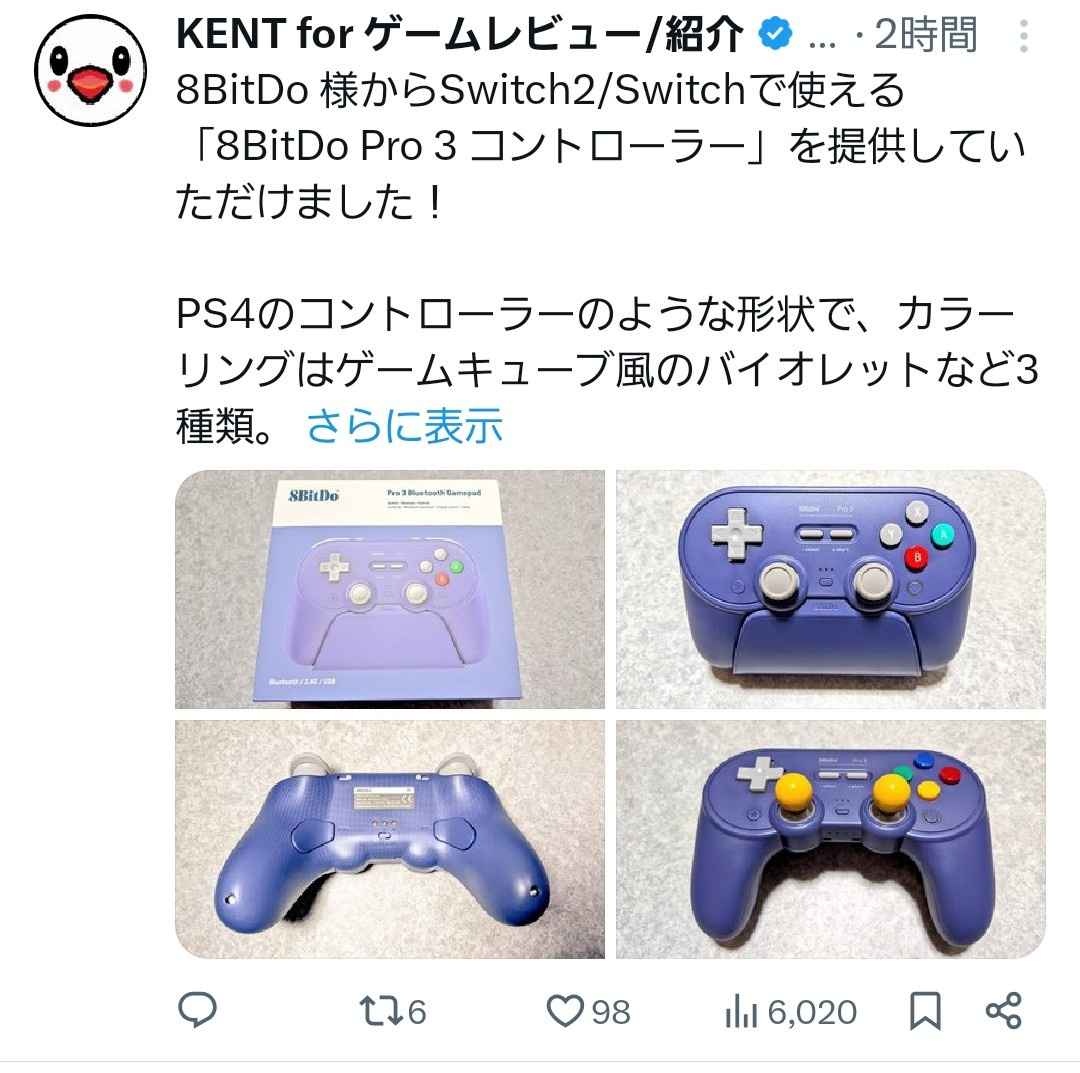The image size is (1080, 1073).
Task: View post analytics bar chart icon
Action: 741,1012
